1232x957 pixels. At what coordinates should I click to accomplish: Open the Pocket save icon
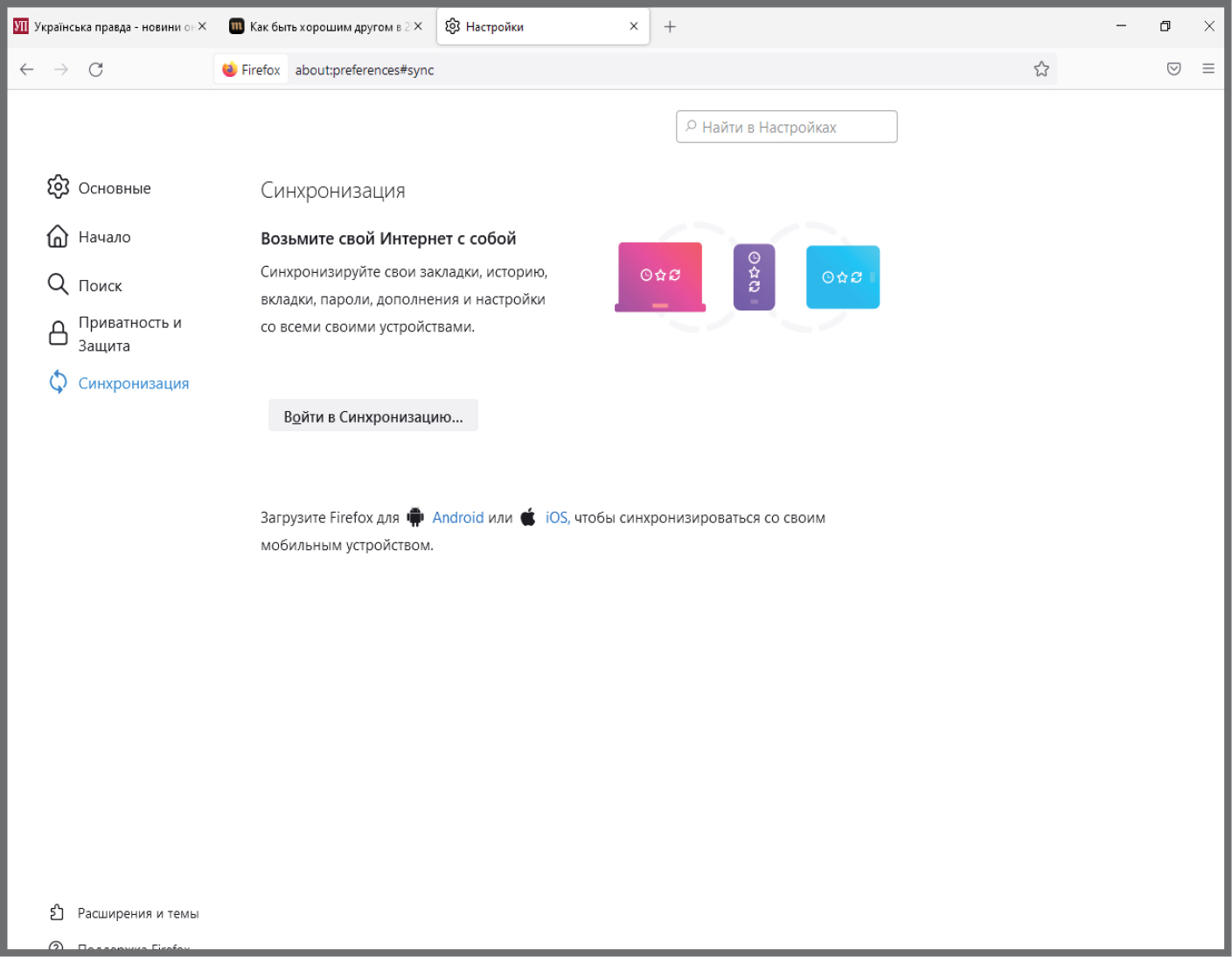1174,69
